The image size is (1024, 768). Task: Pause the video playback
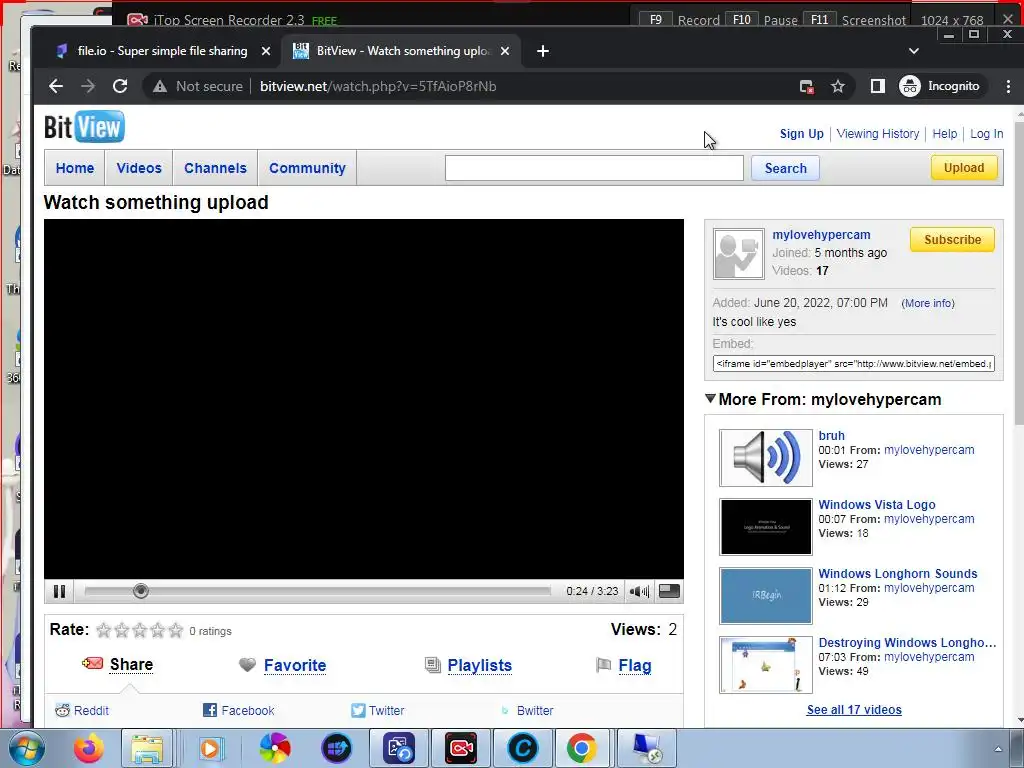pos(59,591)
